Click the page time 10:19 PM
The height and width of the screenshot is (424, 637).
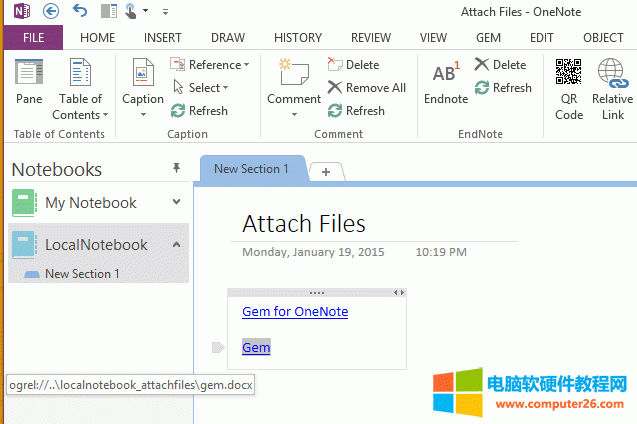click(441, 252)
